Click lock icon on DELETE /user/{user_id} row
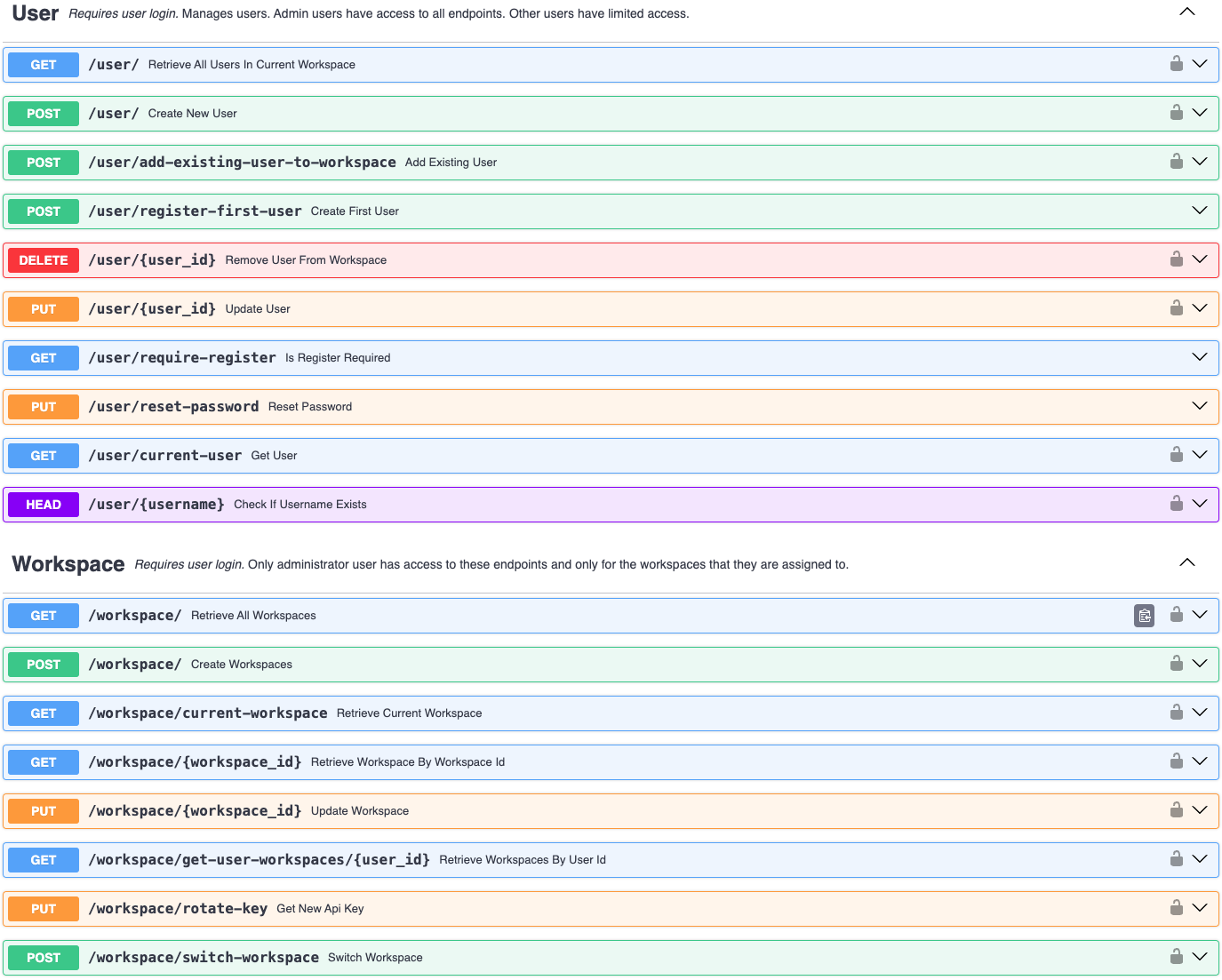 [1176, 259]
